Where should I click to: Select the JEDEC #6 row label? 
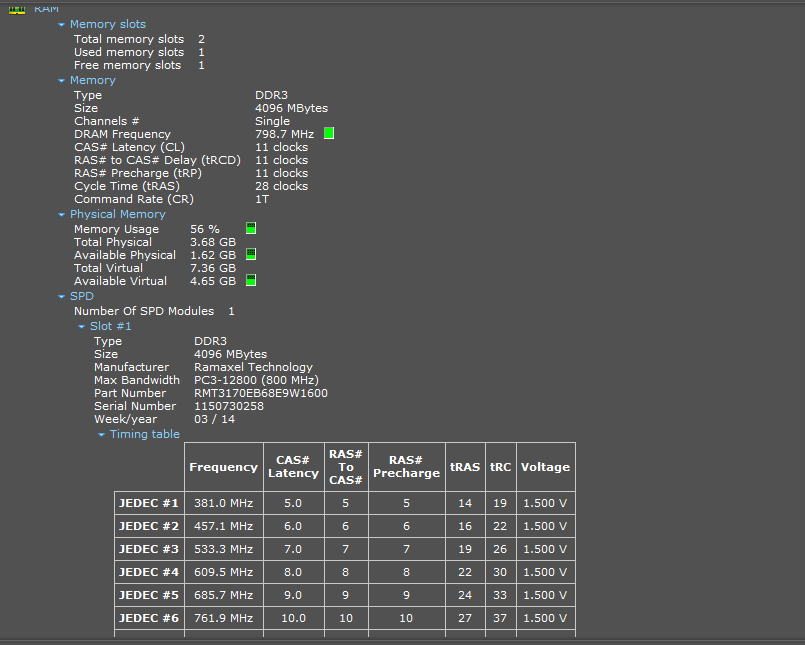149,618
